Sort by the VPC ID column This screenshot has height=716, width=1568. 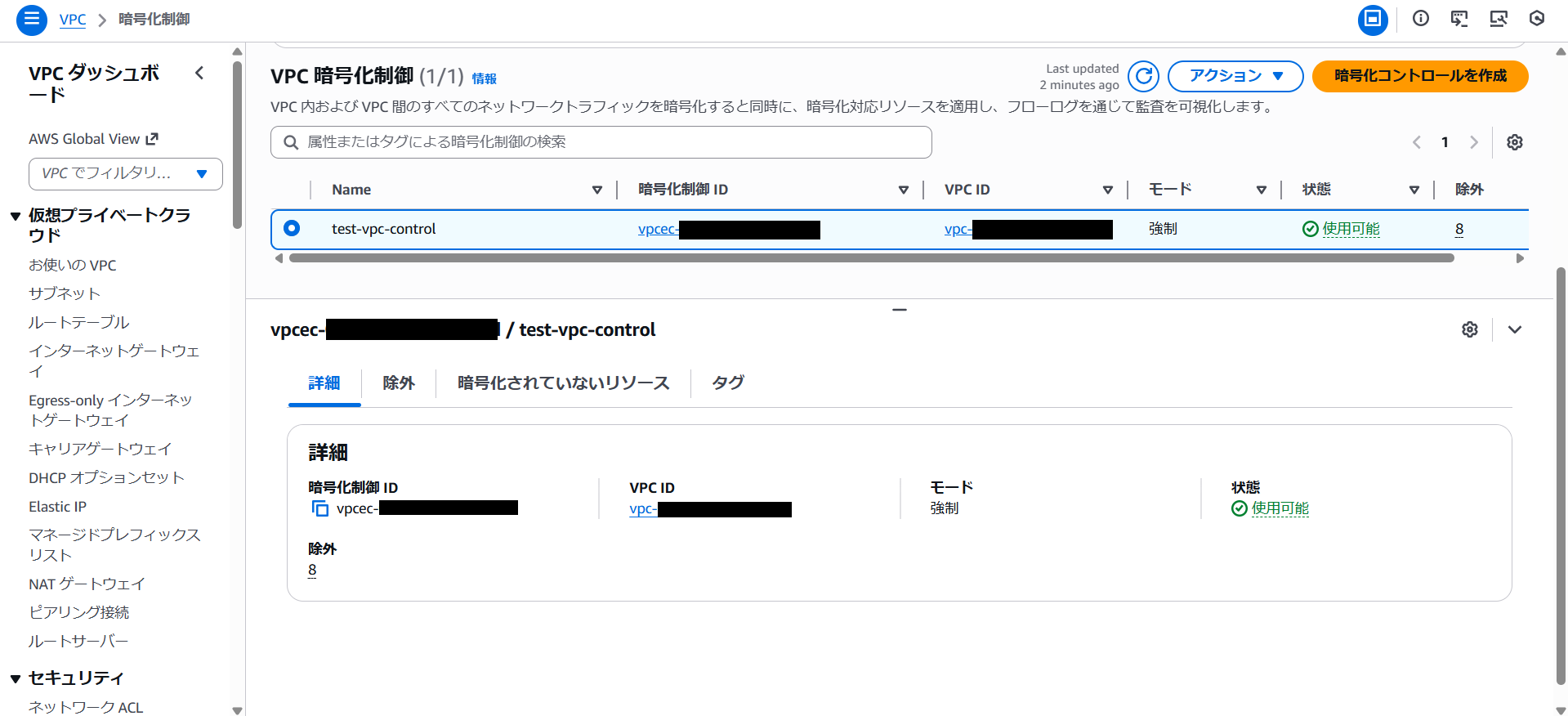(x=1108, y=190)
